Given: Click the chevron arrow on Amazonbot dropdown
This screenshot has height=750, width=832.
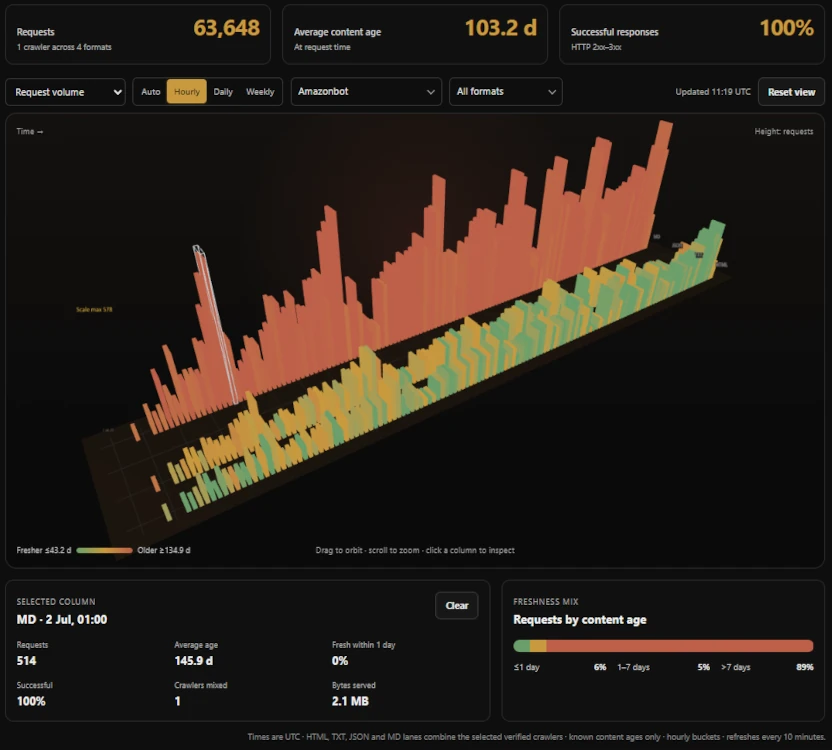Looking at the screenshot, I should [430, 92].
